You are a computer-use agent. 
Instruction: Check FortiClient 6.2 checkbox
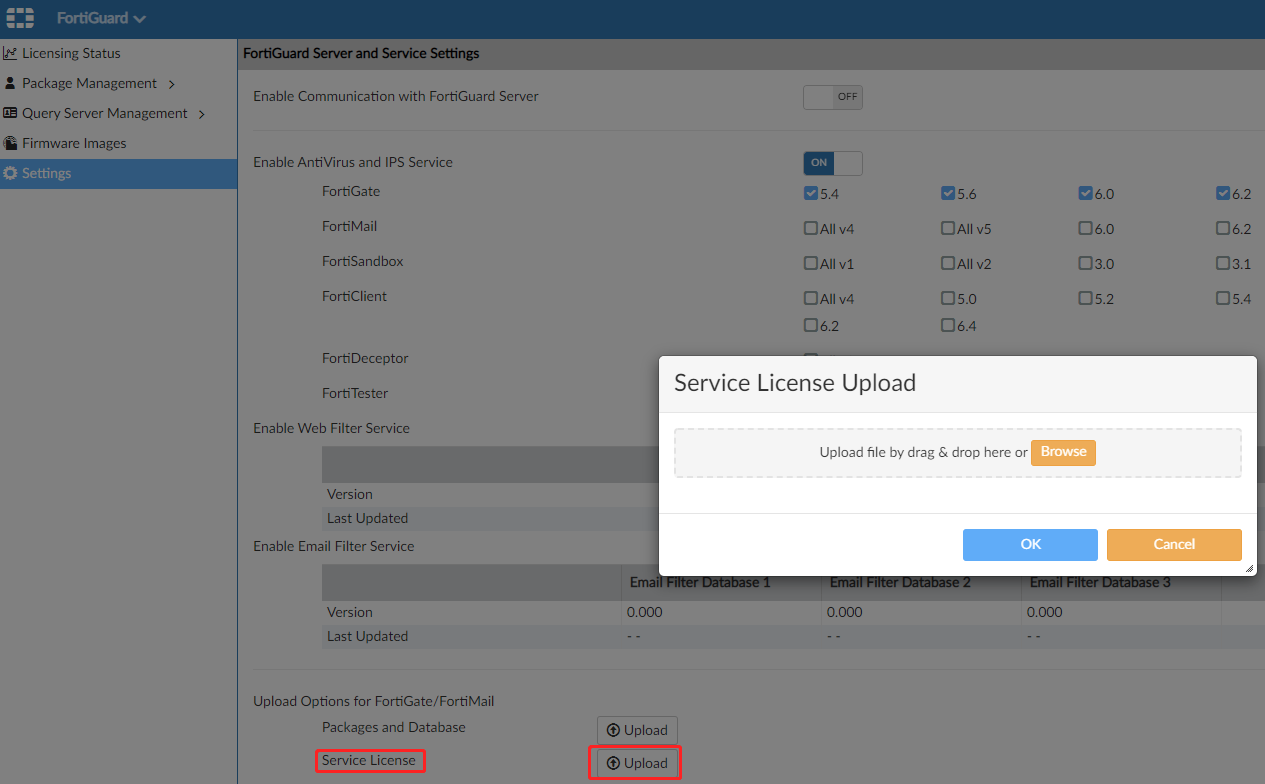point(811,325)
